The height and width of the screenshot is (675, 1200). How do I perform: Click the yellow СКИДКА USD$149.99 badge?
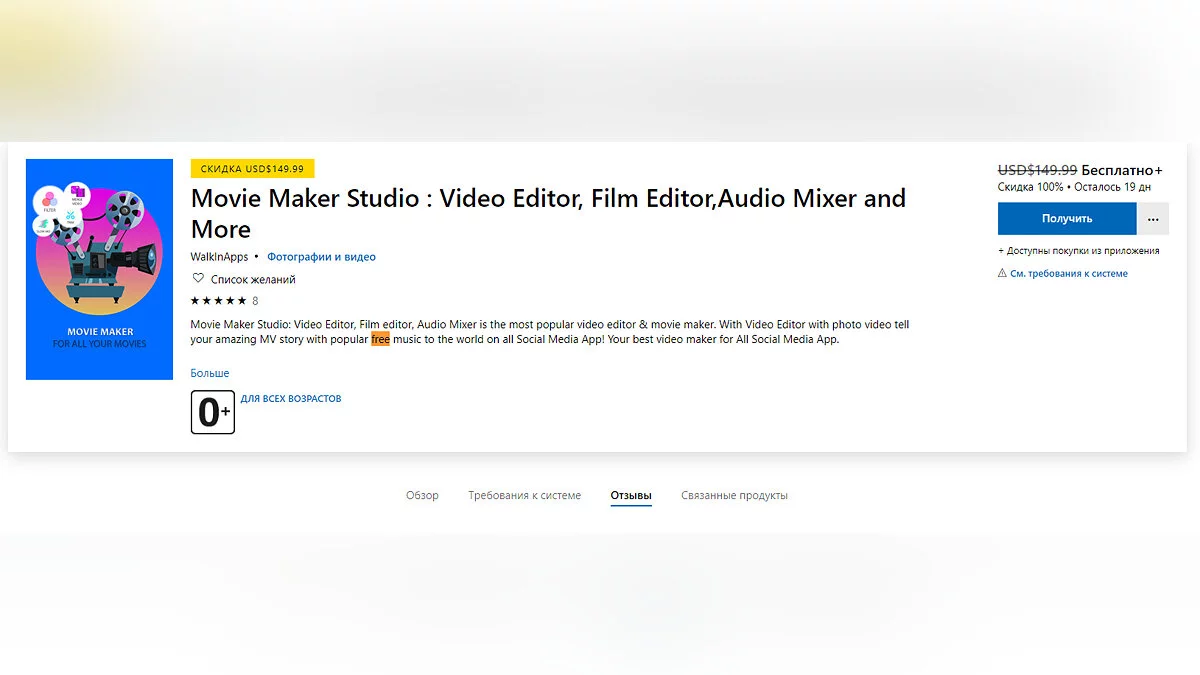tap(252, 169)
